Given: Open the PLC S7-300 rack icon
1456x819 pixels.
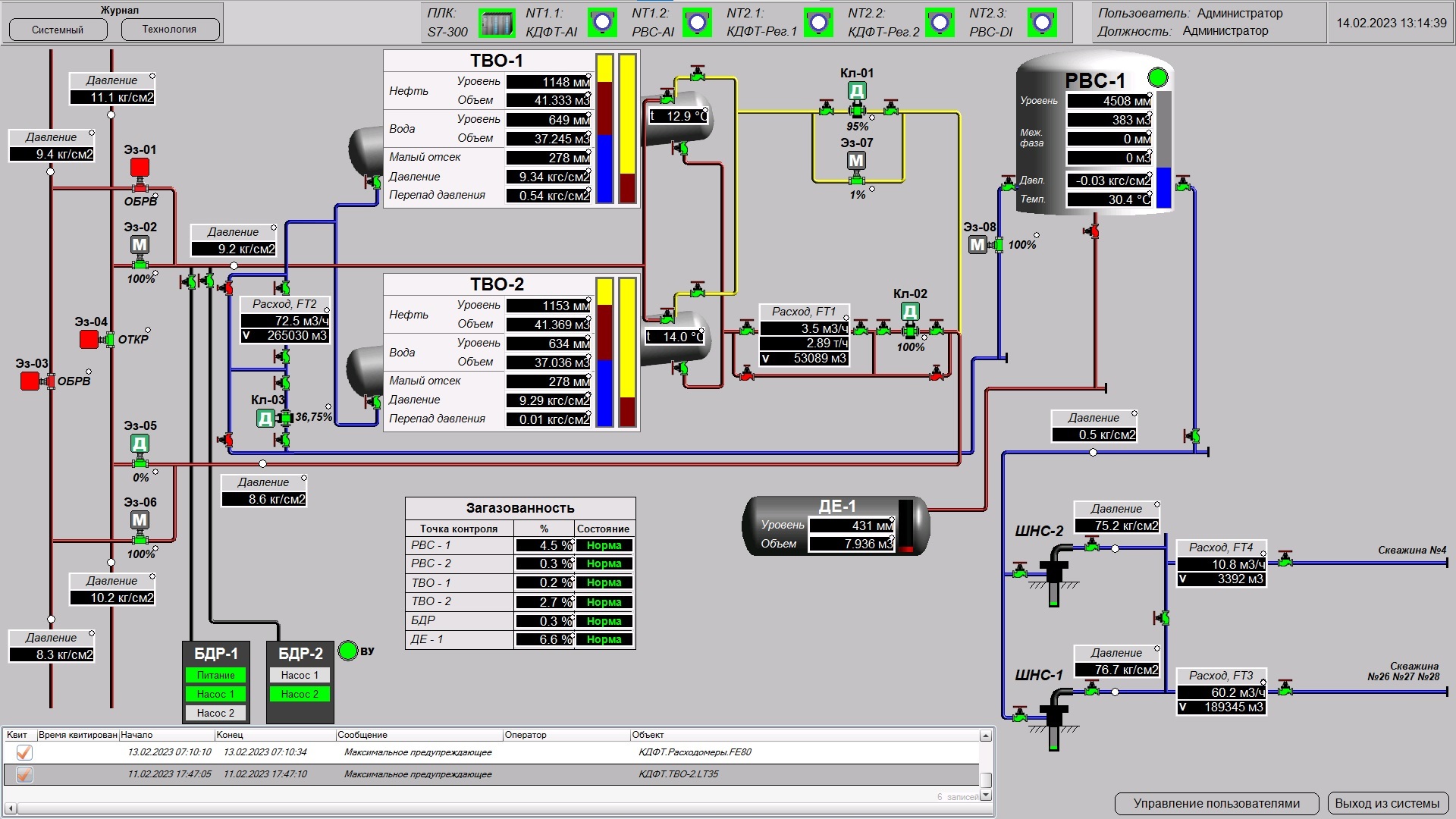Looking at the screenshot, I should point(497,23).
